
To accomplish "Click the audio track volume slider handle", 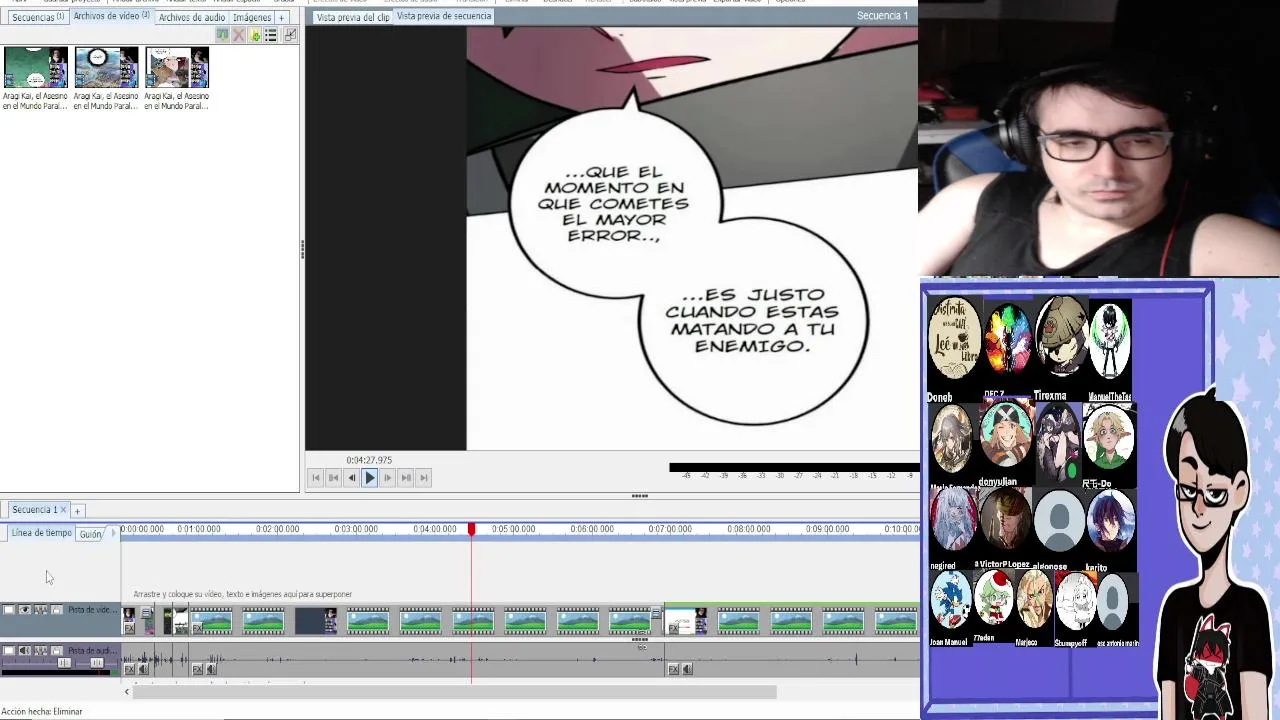I will [64, 663].
